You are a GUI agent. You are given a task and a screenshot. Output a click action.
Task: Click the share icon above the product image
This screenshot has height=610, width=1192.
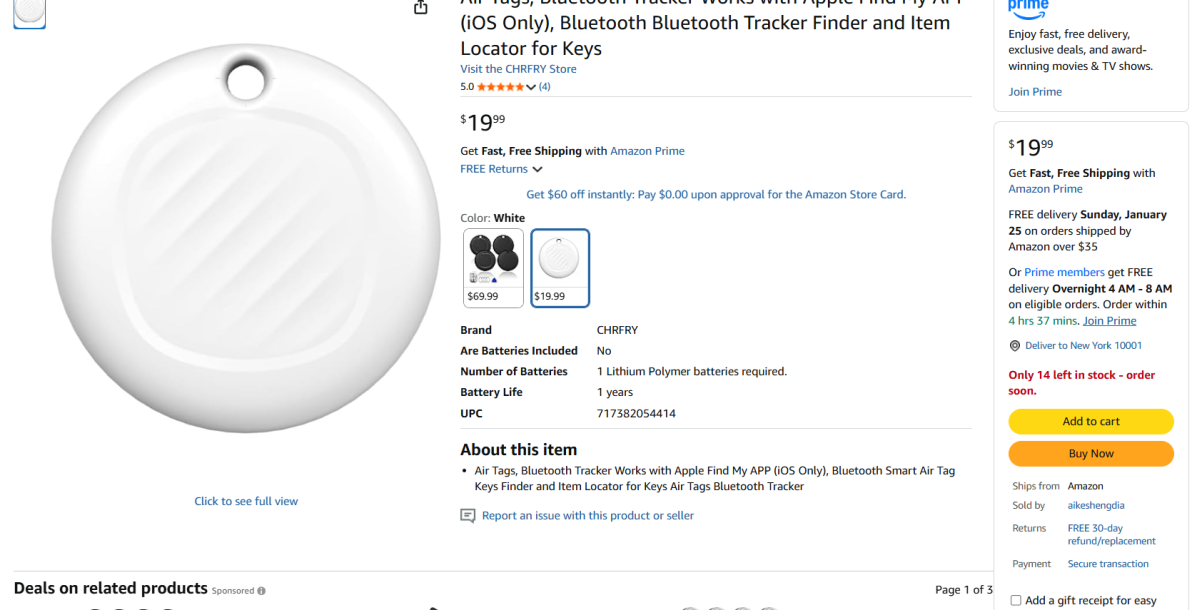(x=421, y=7)
